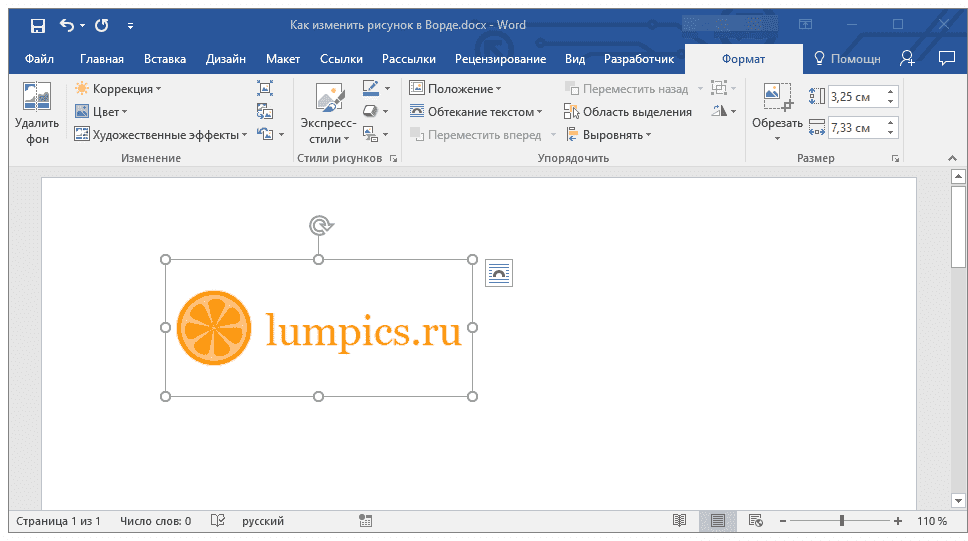
Task: Click the Remove Background (Удалить фон) icon
Action: point(36,97)
